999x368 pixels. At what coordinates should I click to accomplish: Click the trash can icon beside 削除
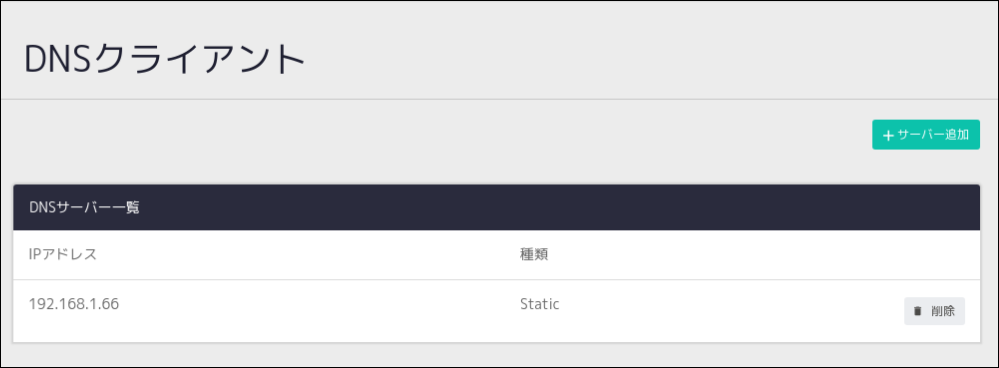point(917,311)
